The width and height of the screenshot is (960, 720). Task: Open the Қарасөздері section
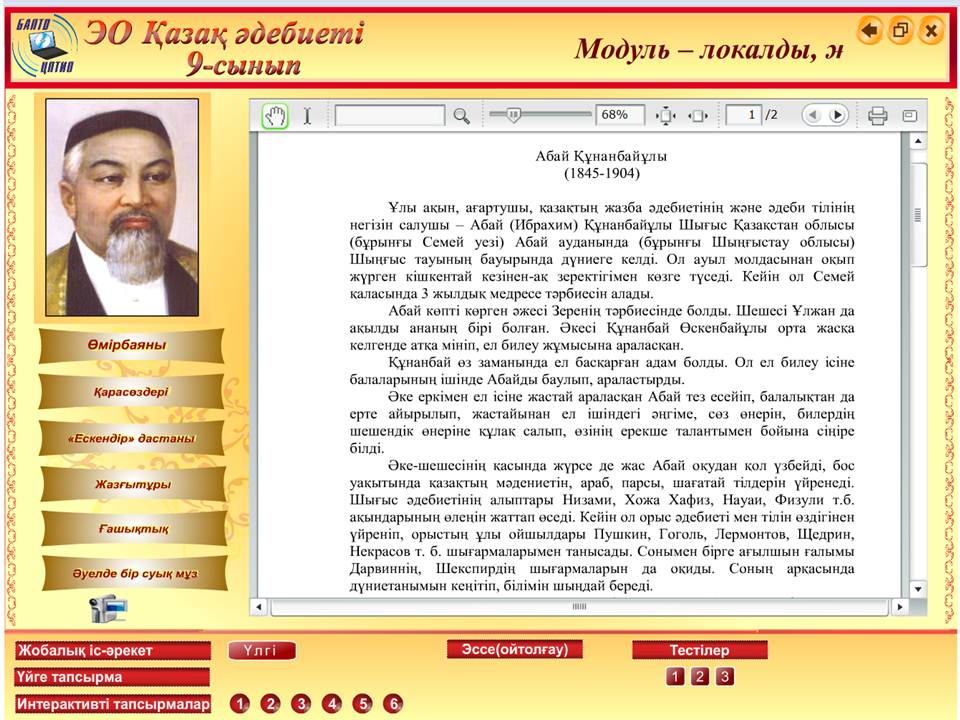coord(131,392)
